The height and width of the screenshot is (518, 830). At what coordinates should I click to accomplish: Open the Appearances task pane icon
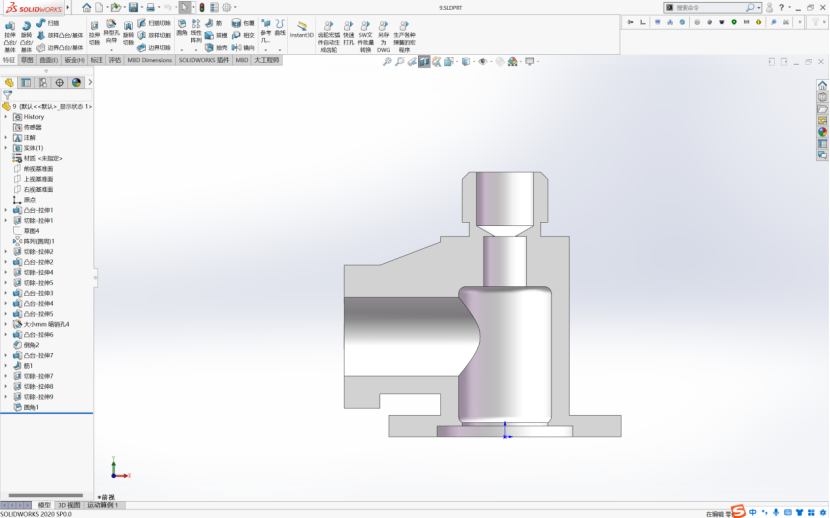point(822,131)
